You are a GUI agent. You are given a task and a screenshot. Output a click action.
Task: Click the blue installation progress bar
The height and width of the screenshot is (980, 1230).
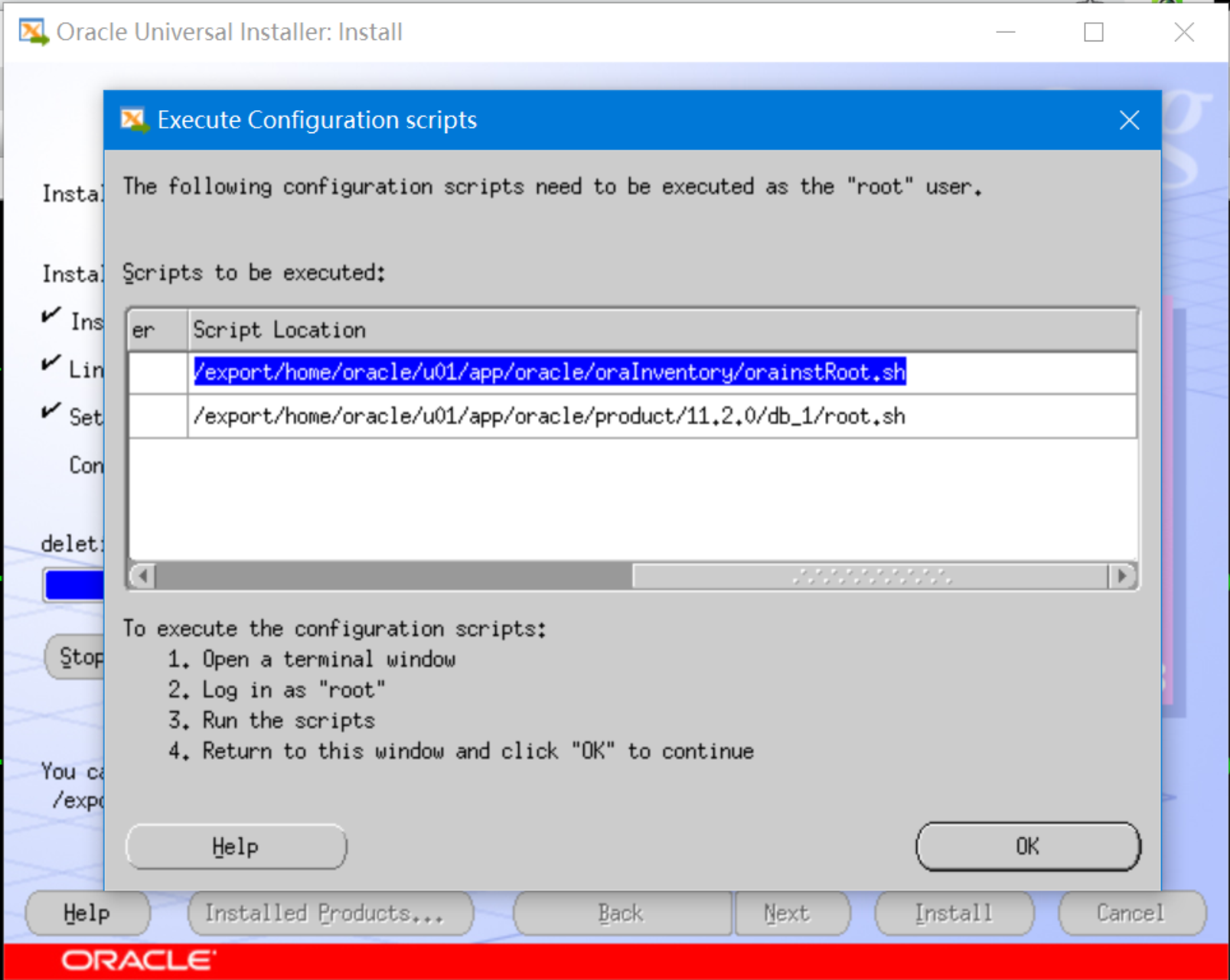coord(74,586)
